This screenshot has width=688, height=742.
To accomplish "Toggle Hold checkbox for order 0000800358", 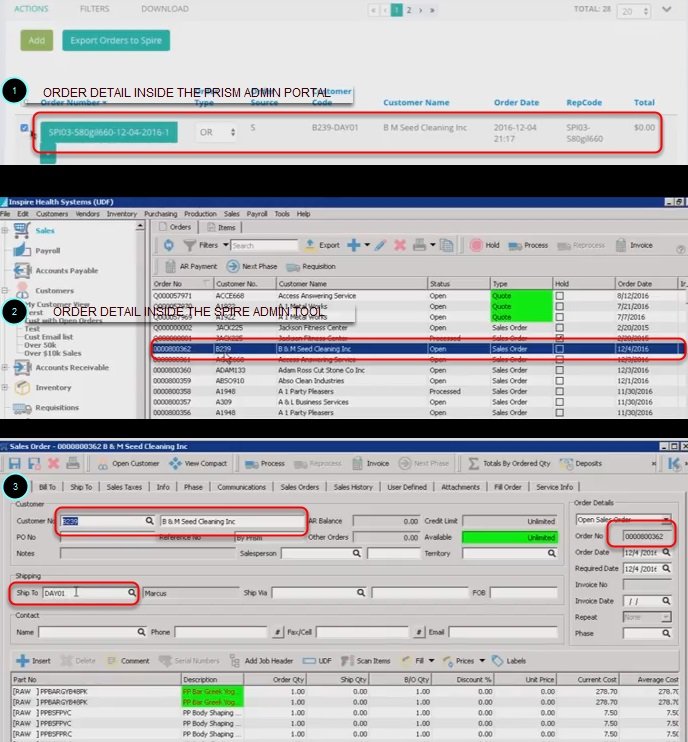I will pyautogui.click(x=559, y=391).
